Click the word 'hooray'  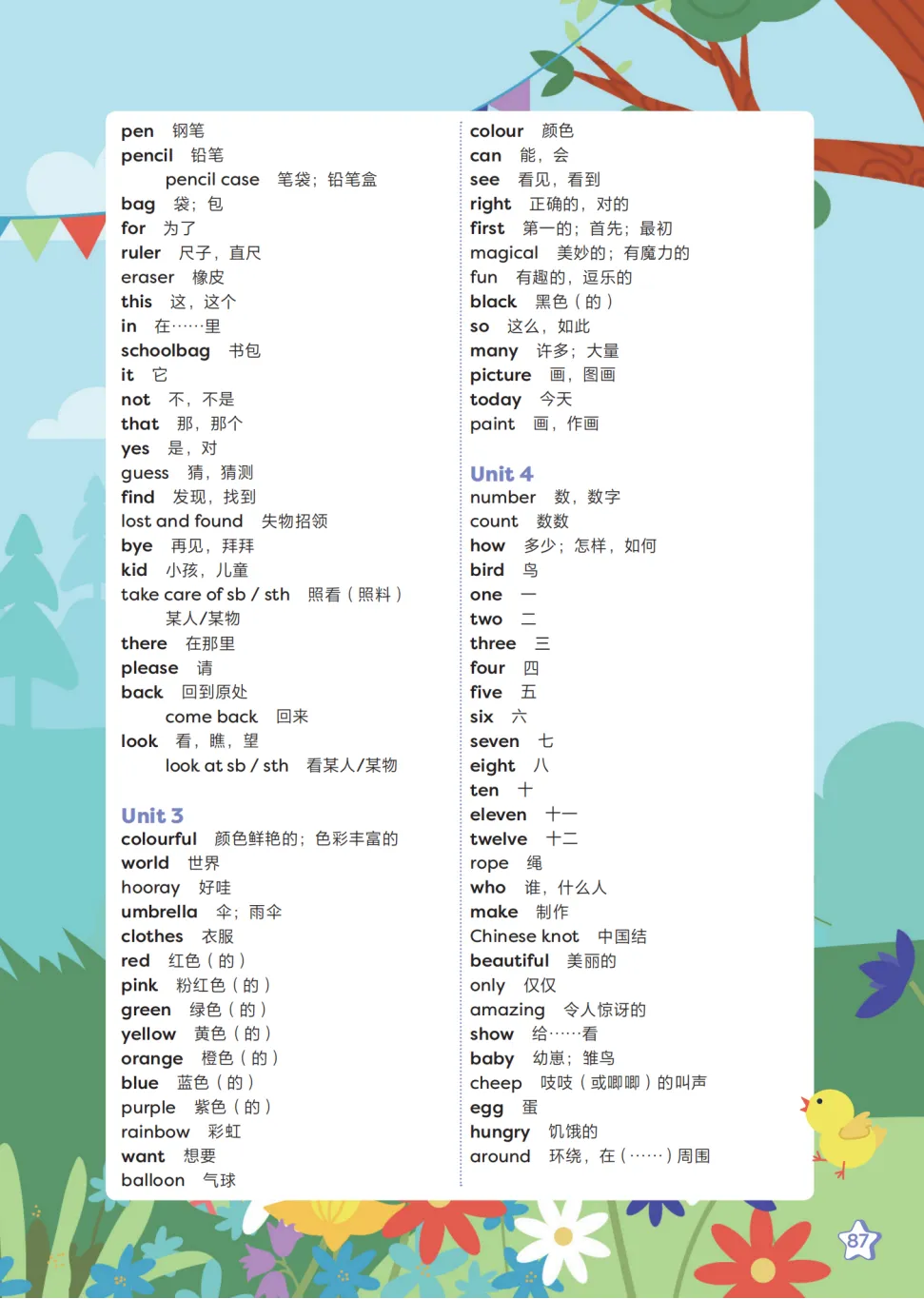pyautogui.click(x=150, y=888)
